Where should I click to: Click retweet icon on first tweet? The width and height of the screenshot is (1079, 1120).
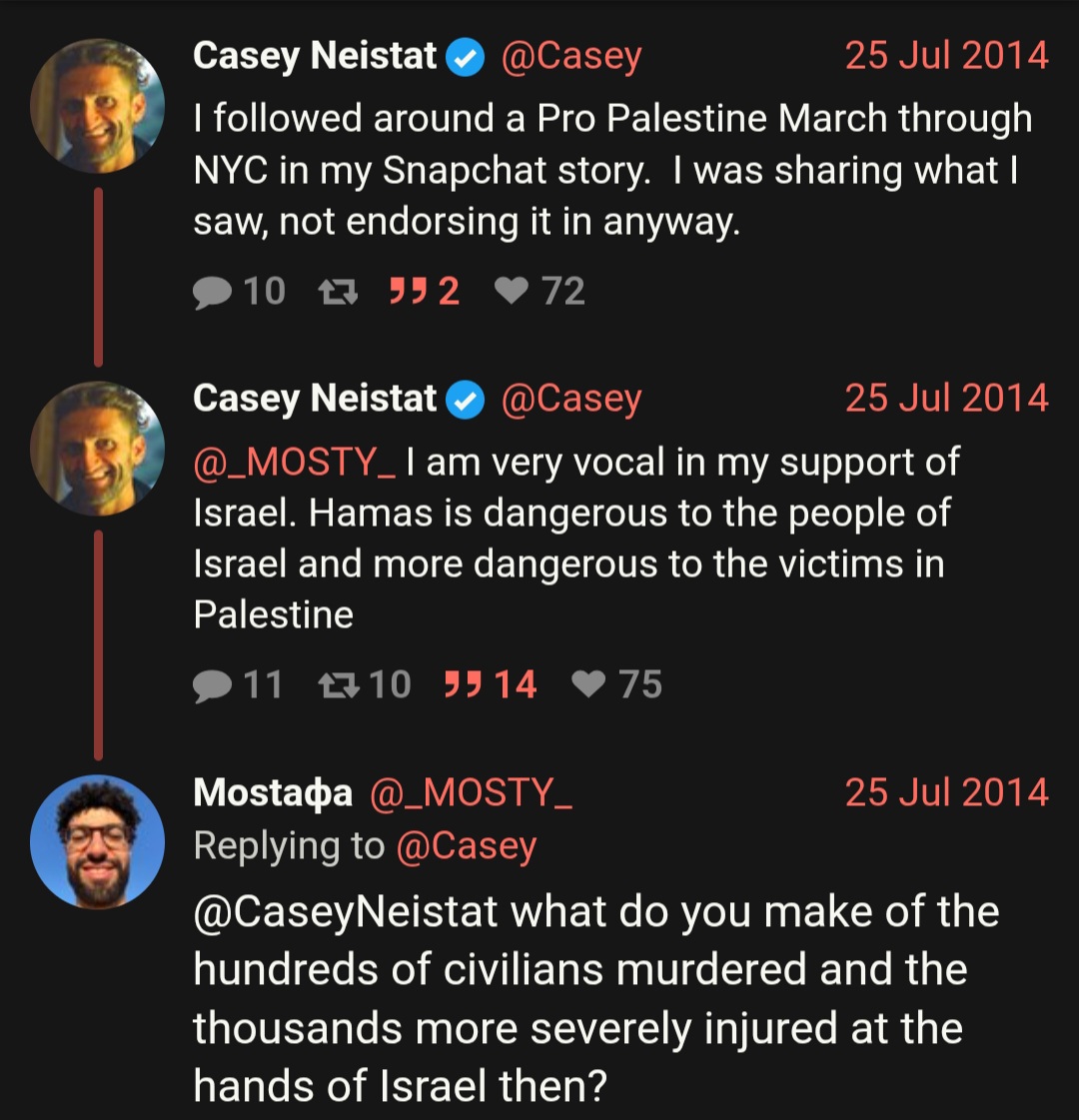point(338,292)
